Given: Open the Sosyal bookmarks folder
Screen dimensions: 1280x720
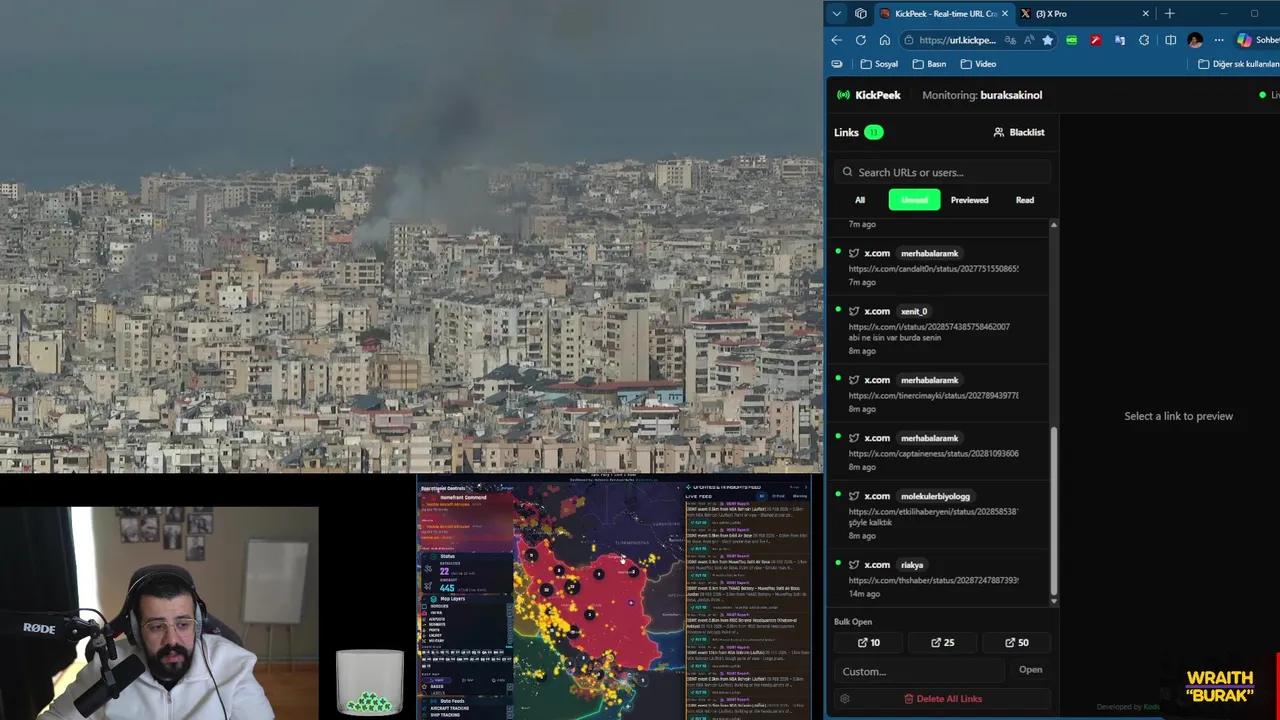Looking at the screenshot, I should [x=879, y=64].
